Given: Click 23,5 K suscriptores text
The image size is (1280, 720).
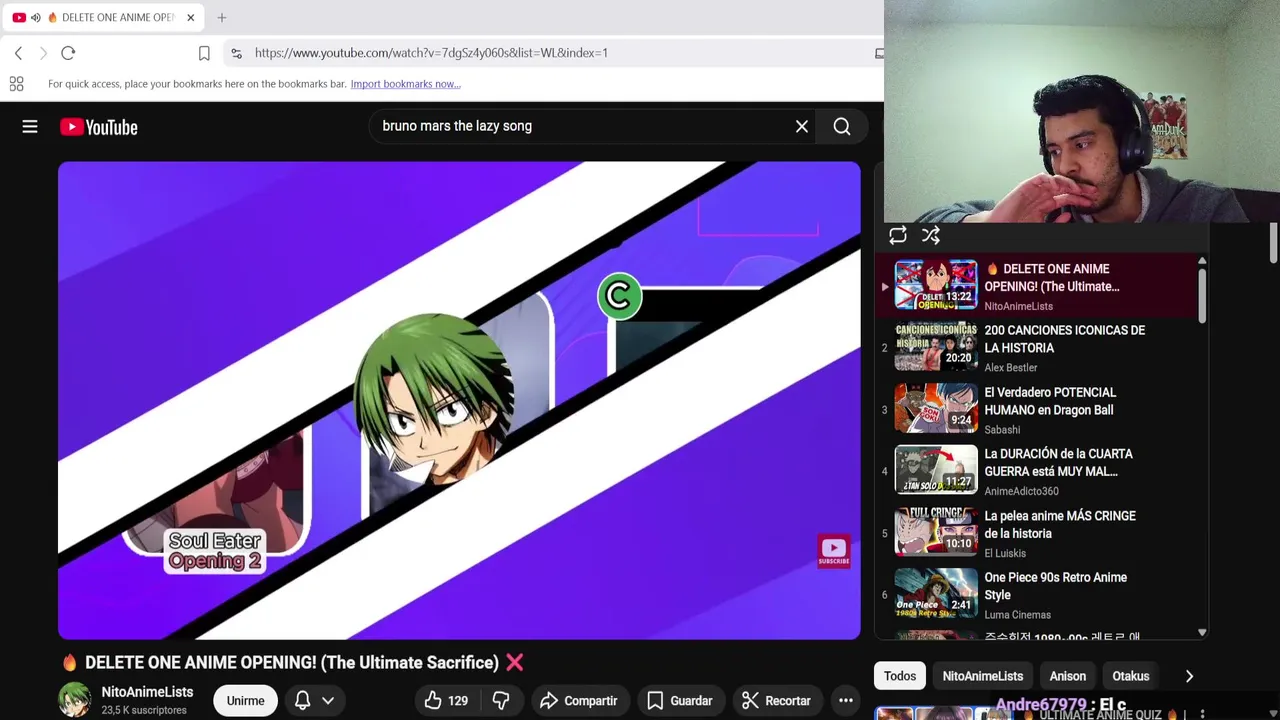Looking at the screenshot, I should tap(144, 710).
